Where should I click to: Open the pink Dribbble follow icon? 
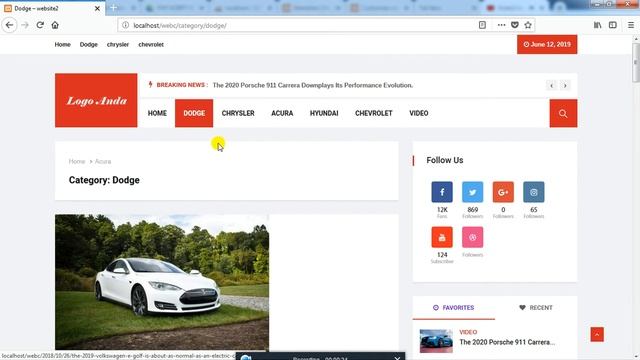click(473, 237)
